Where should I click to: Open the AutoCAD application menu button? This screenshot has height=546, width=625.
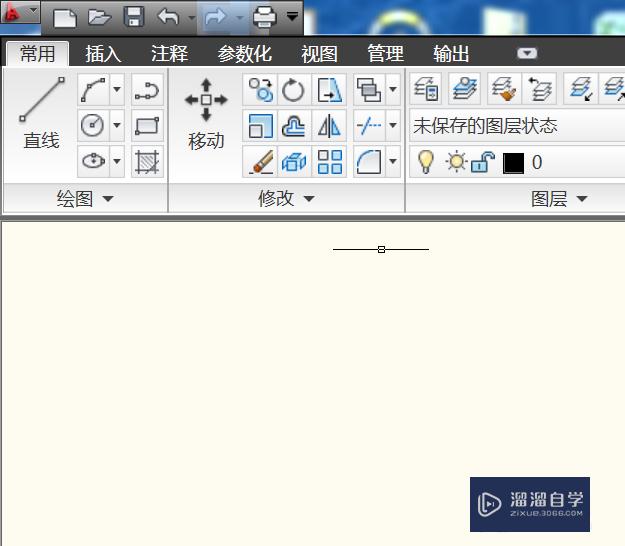tap(20, 12)
